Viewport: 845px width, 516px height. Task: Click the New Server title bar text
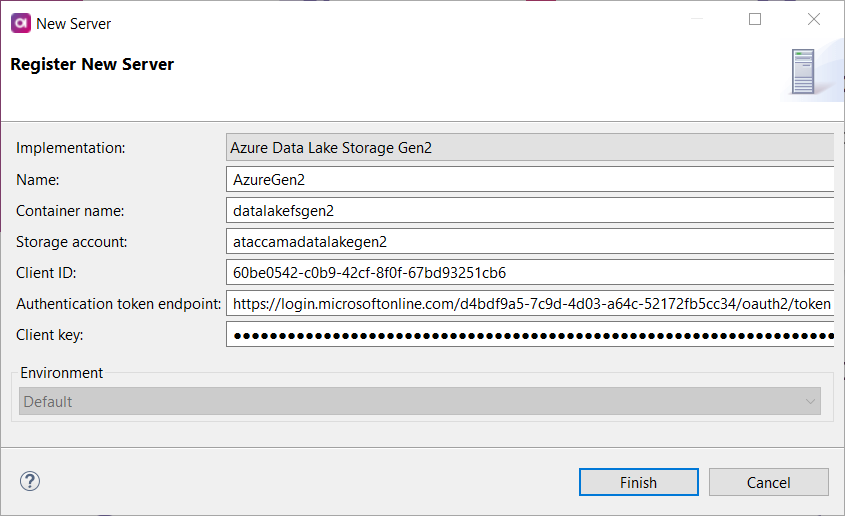point(74,22)
